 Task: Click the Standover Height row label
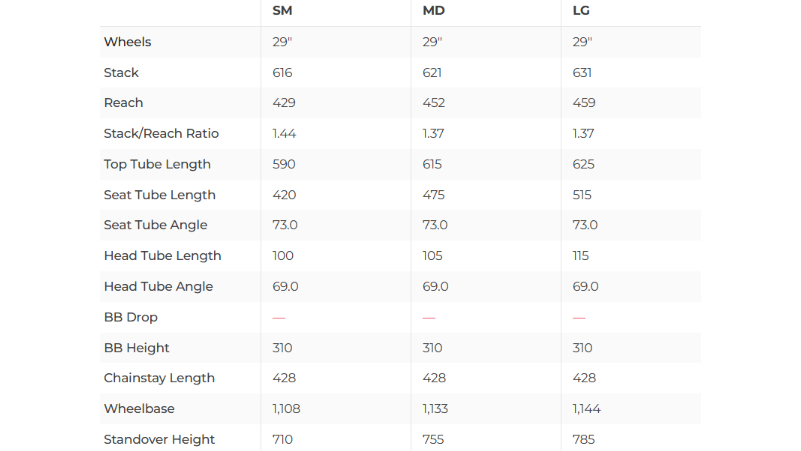[x=159, y=439]
